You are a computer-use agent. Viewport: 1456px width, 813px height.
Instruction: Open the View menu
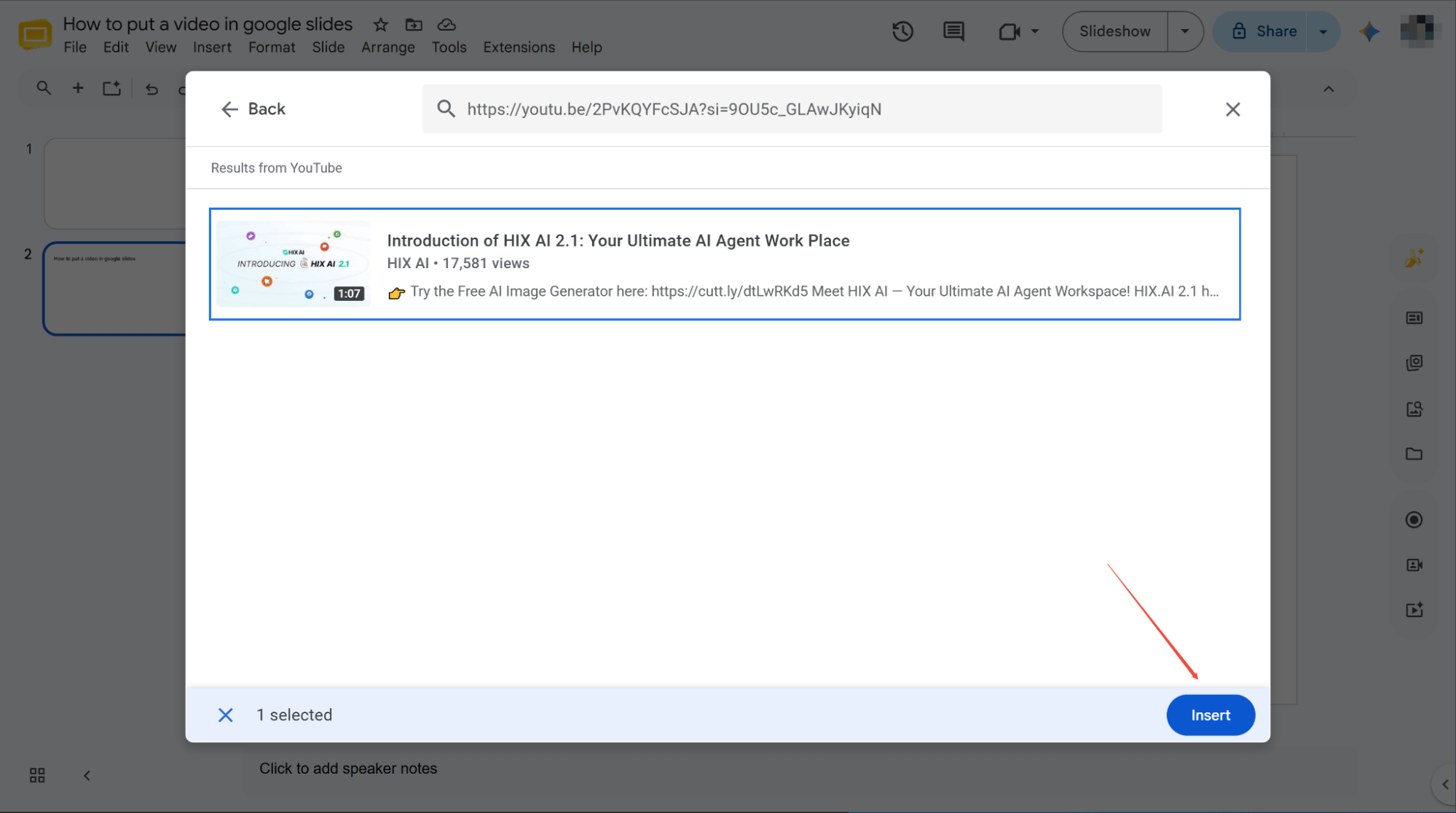[160, 47]
